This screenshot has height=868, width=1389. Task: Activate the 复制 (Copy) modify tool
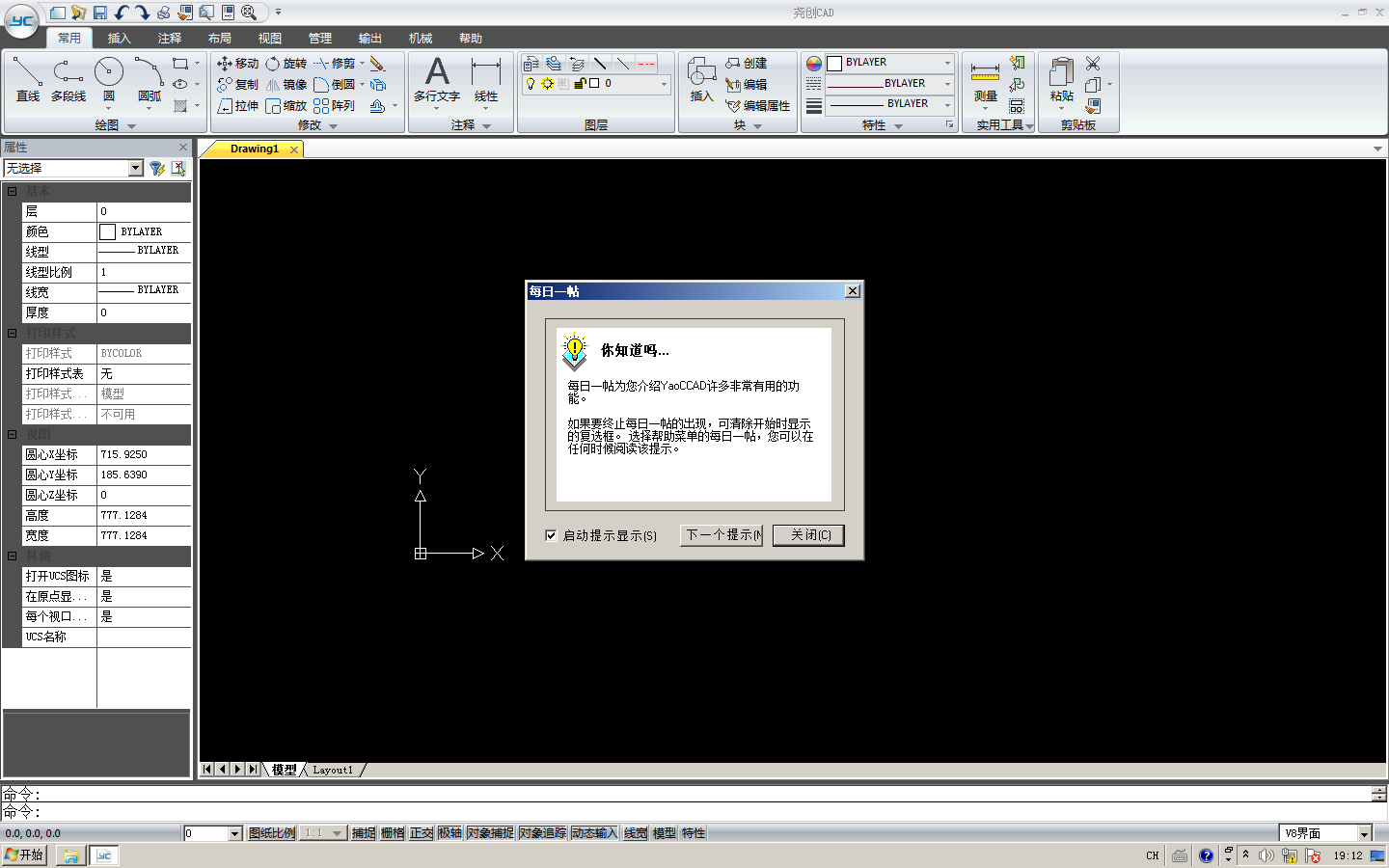(x=237, y=85)
